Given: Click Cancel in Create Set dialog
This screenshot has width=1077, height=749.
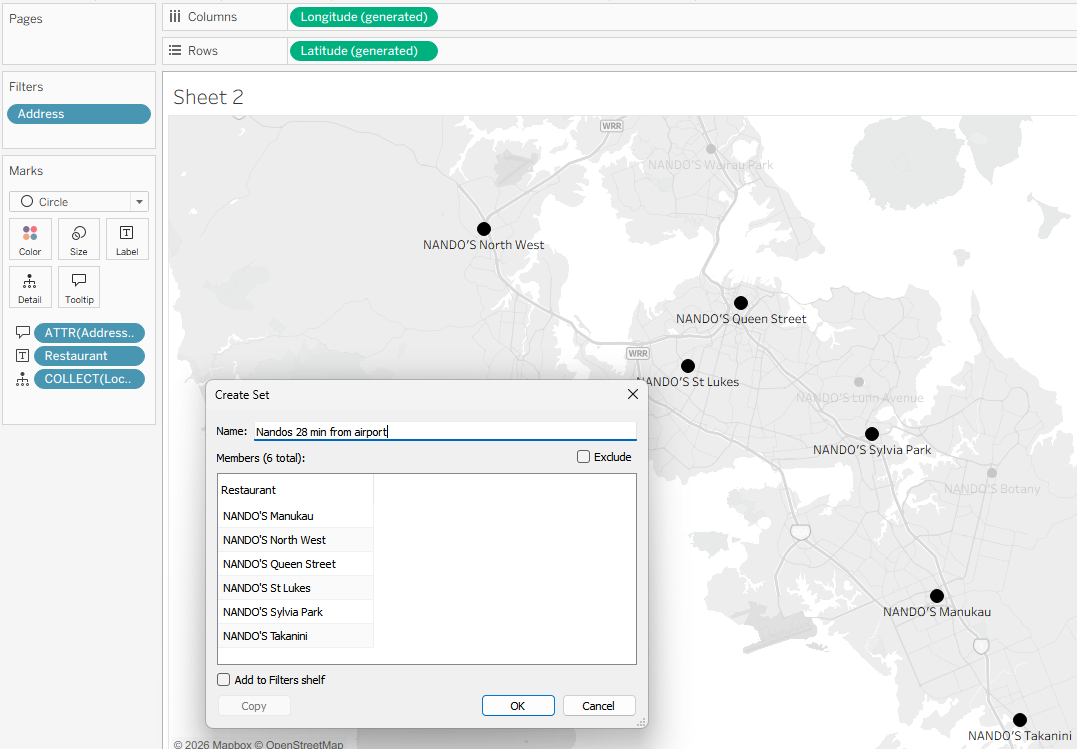Looking at the screenshot, I should point(599,706).
